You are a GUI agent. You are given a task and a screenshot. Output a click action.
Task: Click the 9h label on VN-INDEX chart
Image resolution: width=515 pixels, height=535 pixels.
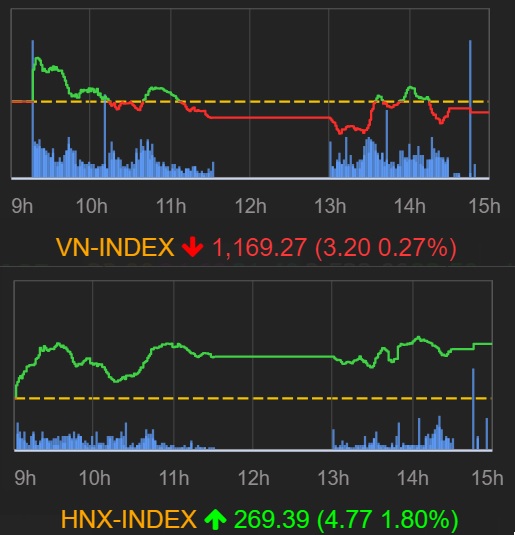pos(22,206)
